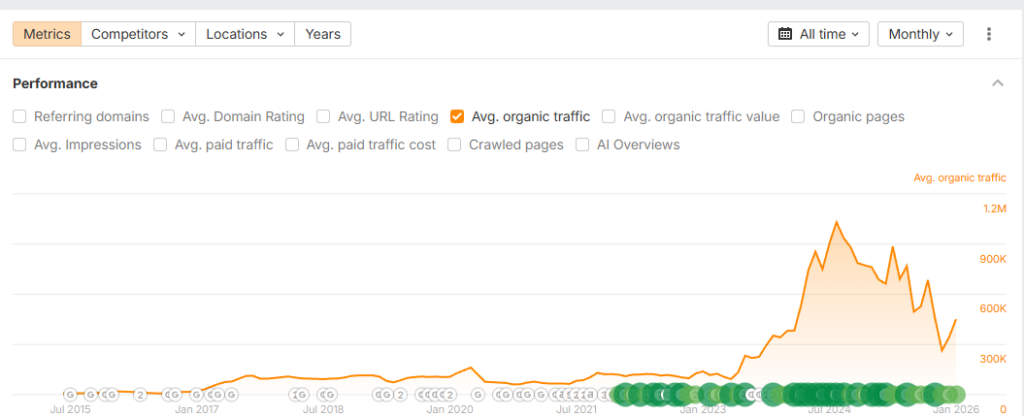The height and width of the screenshot is (416, 1024).
Task: Tick the Avg. Domain Rating checkbox
Action: click(x=168, y=116)
